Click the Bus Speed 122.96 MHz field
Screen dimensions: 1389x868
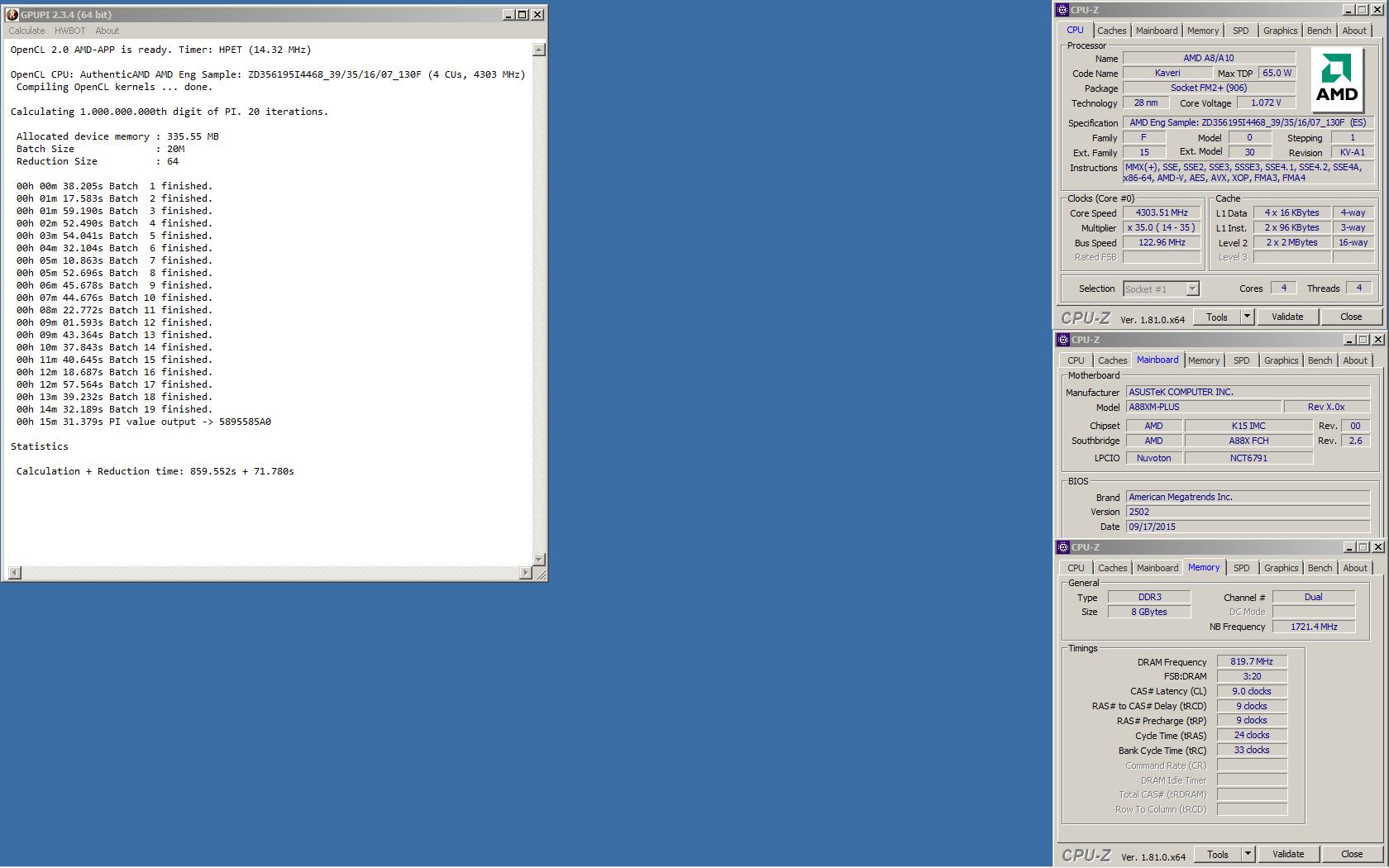pos(1162,242)
